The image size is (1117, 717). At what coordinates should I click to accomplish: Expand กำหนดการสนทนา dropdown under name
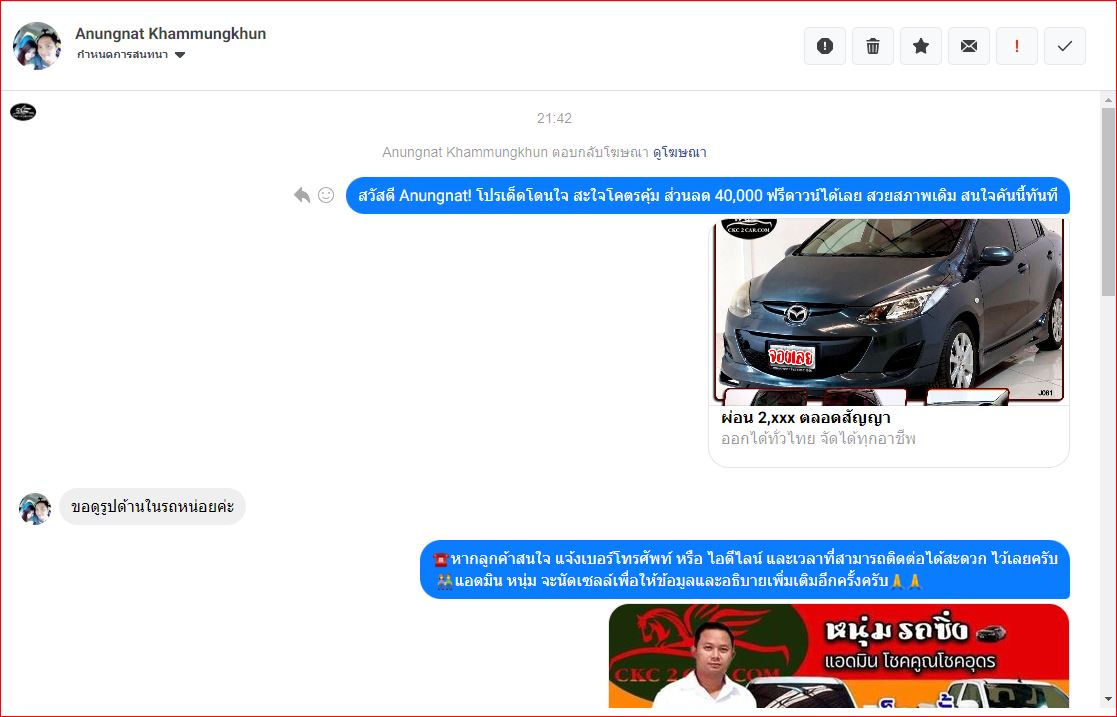(131, 55)
